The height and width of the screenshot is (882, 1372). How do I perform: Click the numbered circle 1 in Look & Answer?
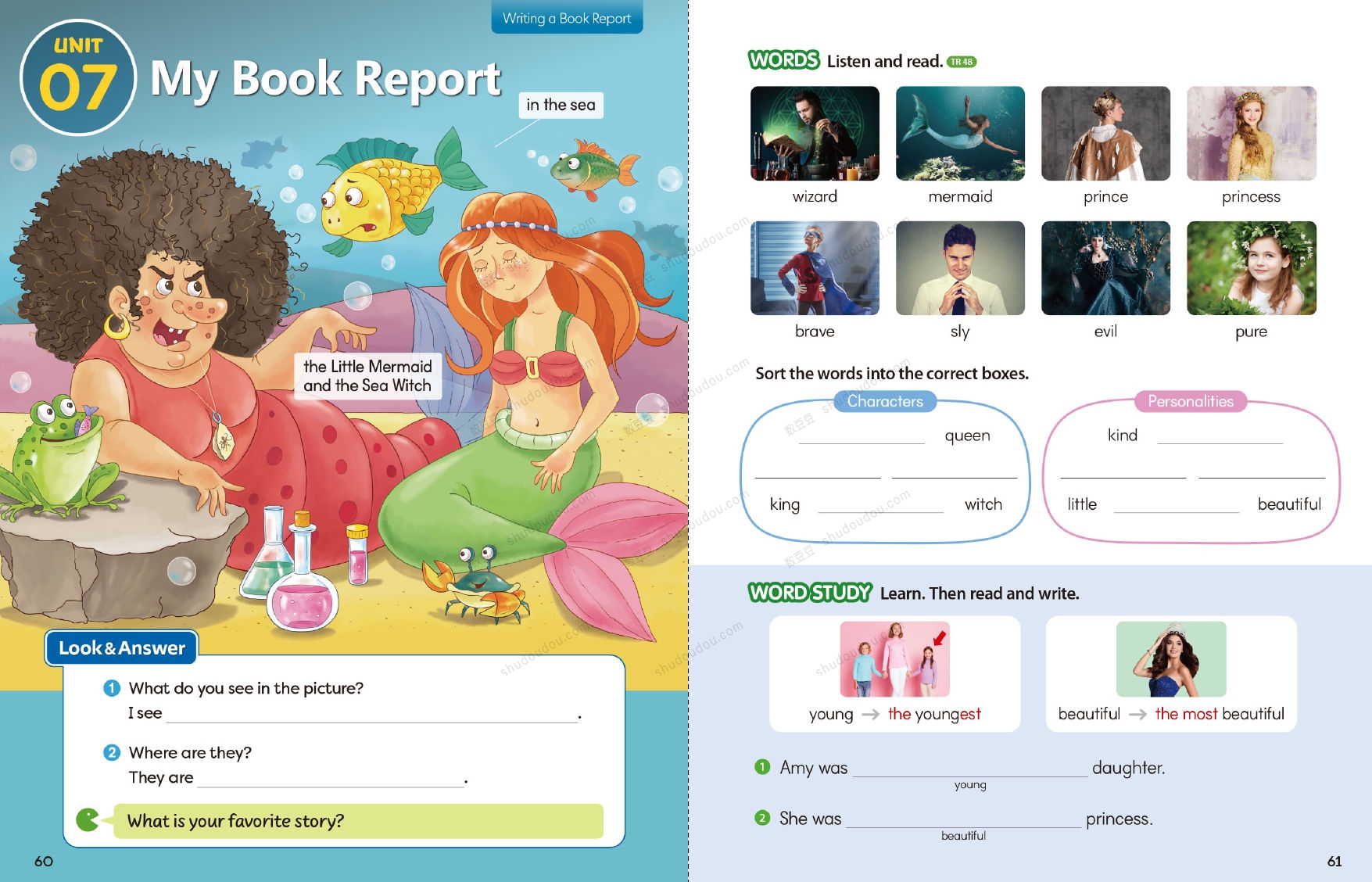(x=112, y=688)
